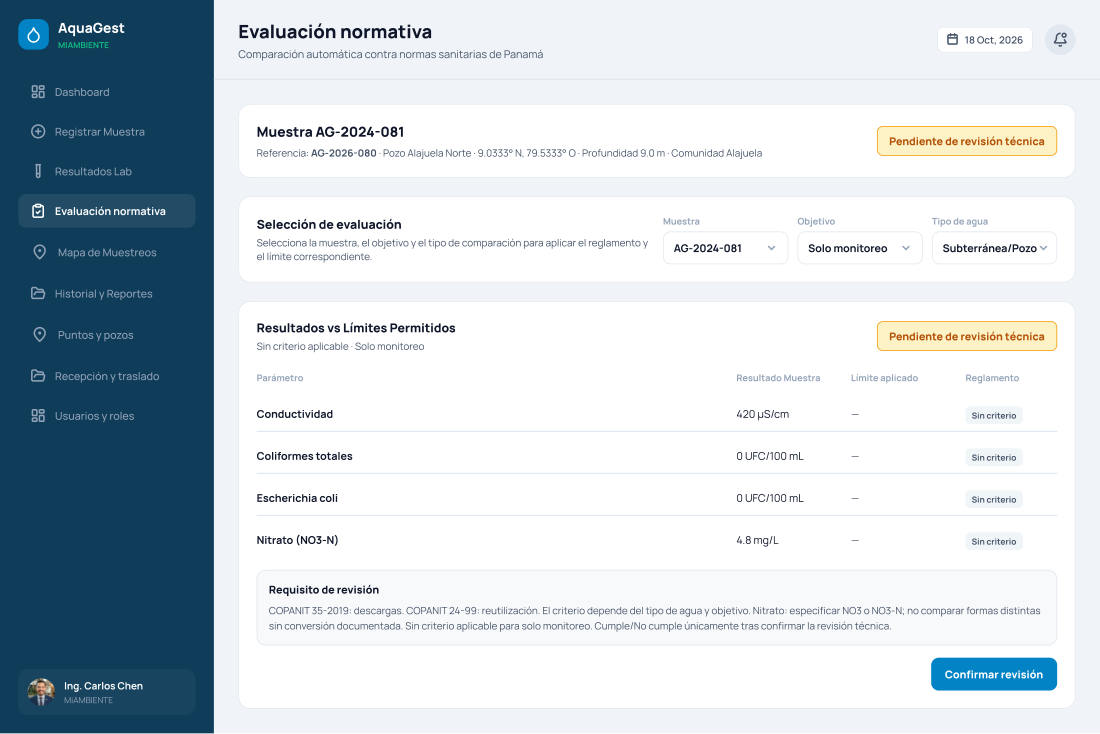This screenshot has height=734, width=1100.
Task: Open the Muestra dropdown showing AG-2024-081
Action: point(725,248)
